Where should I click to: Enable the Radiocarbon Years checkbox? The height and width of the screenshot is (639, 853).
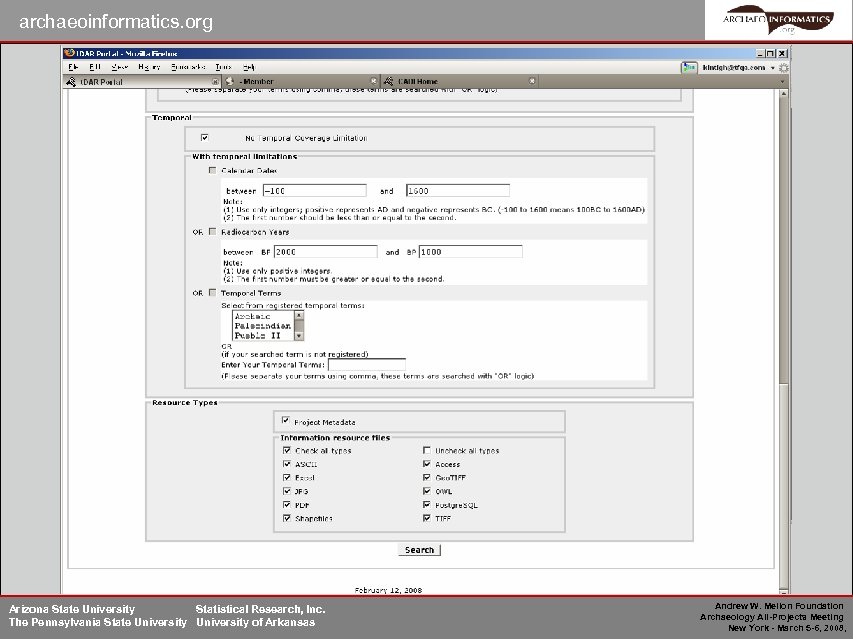[212, 230]
